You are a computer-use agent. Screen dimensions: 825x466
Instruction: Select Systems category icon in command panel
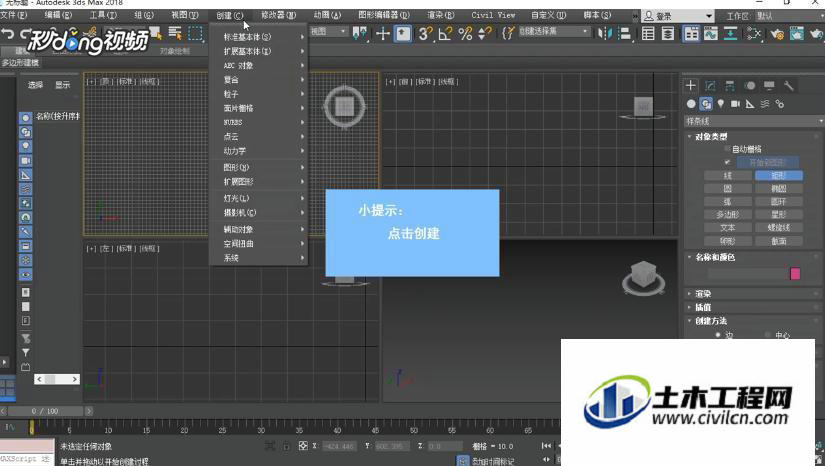(780, 104)
